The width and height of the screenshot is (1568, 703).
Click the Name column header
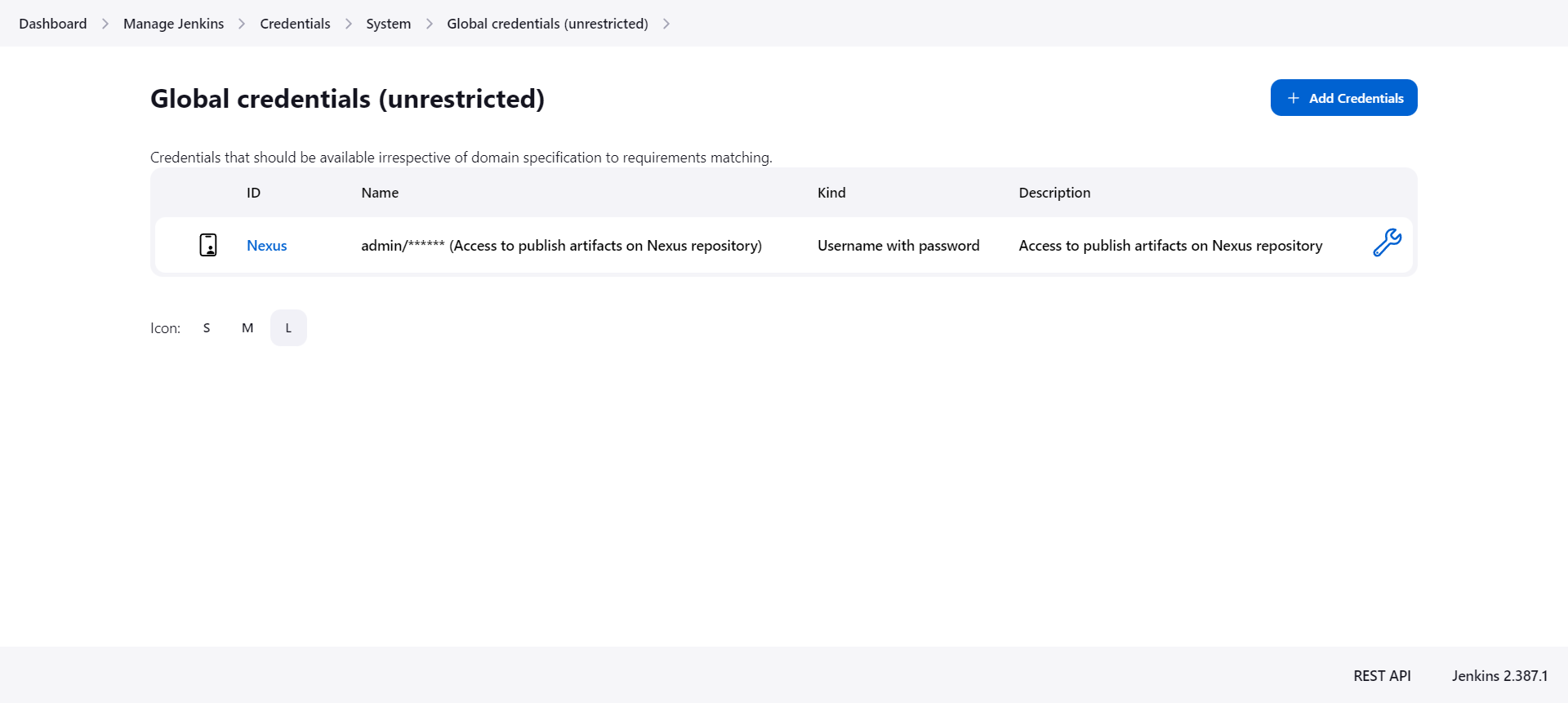[x=380, y=193]
